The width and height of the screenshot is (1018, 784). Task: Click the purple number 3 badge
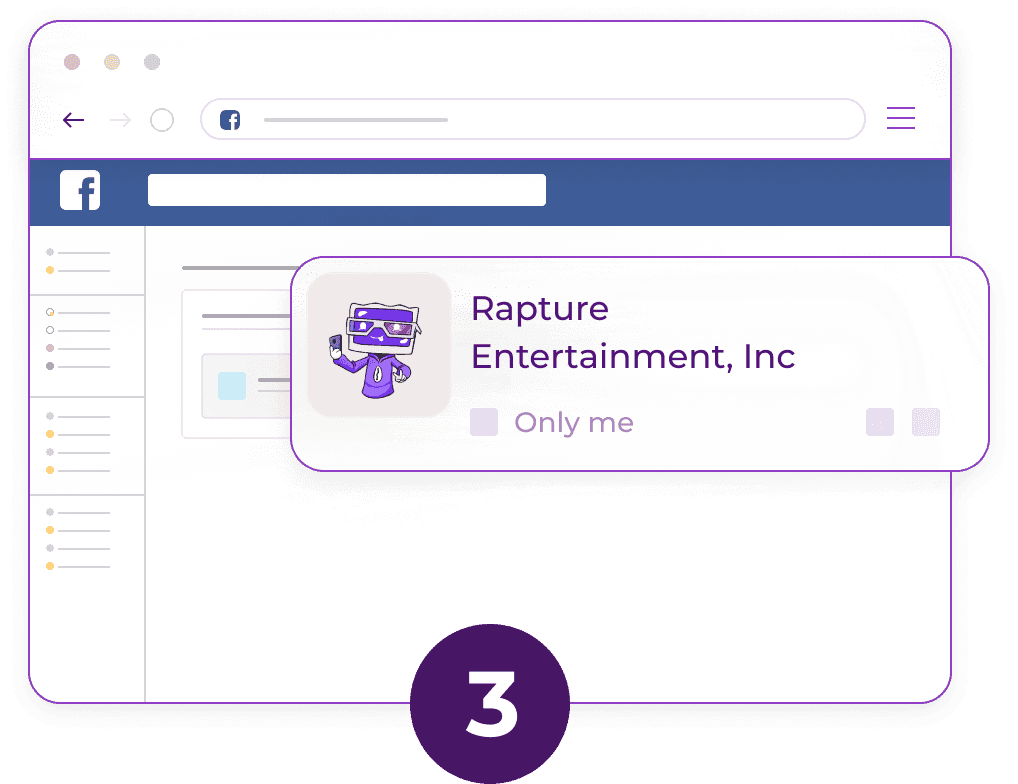(x=490, y=703)
